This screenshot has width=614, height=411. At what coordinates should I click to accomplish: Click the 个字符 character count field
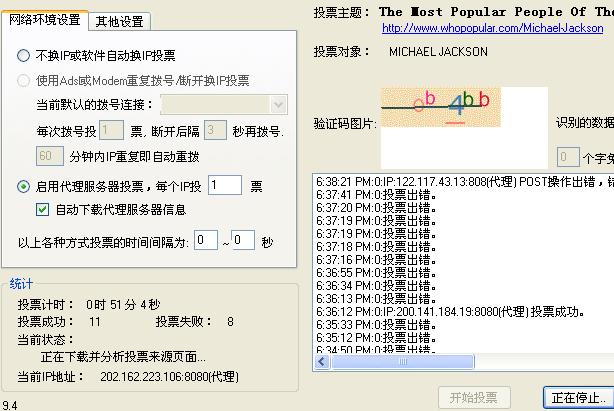pos(567,157)
